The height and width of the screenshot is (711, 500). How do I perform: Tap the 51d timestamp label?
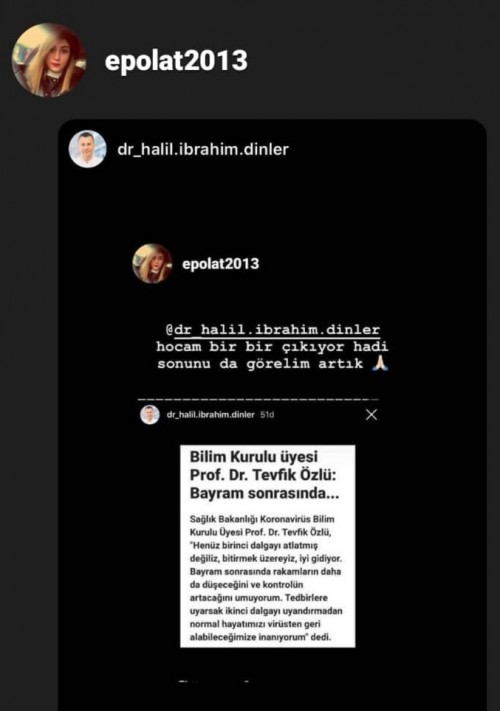[267, 414]
